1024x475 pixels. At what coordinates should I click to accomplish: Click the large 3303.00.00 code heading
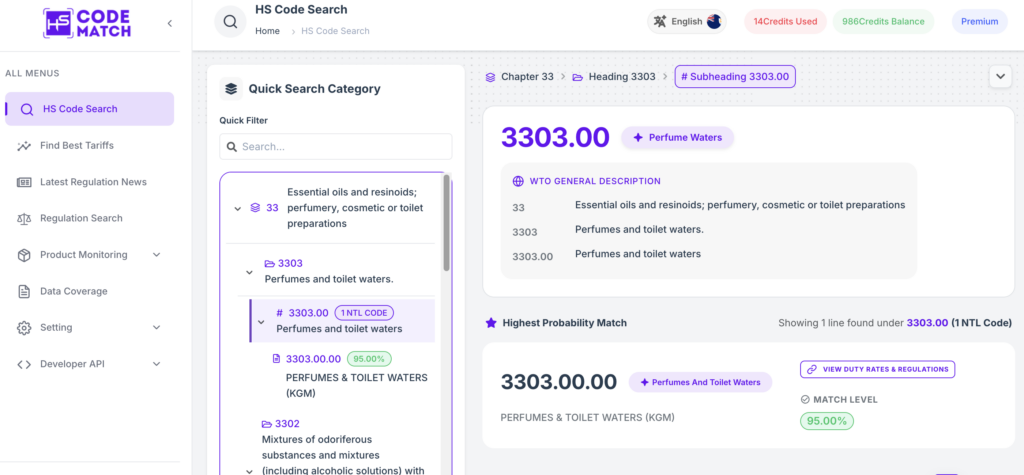click(x=559, y=382)
